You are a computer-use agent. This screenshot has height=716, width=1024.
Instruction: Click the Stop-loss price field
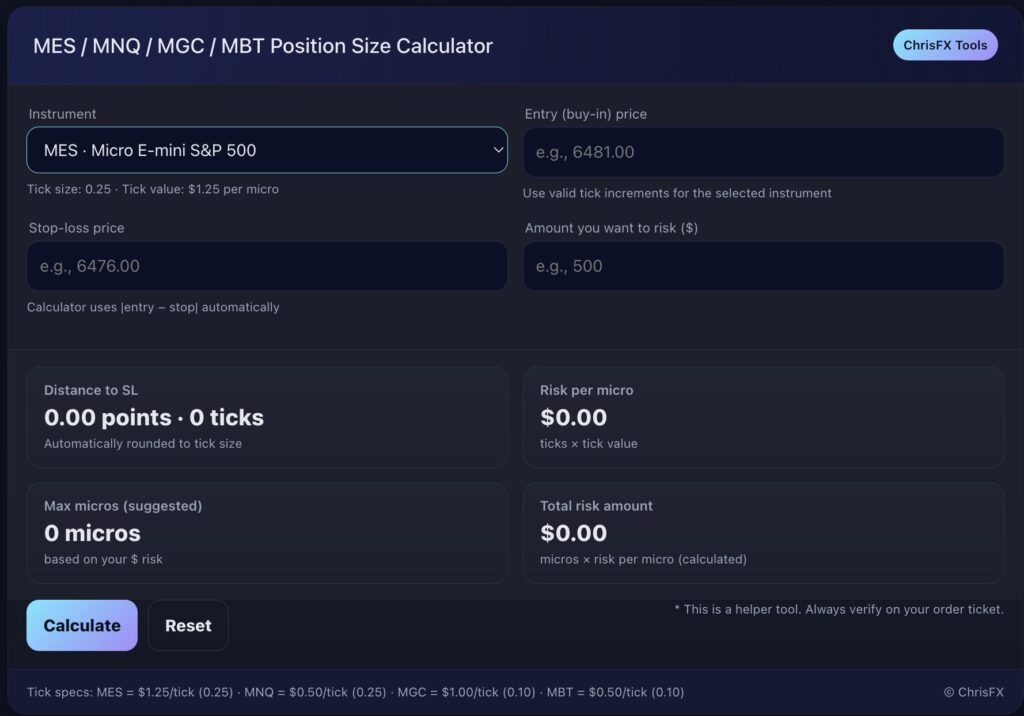click(x=266, y=266)
